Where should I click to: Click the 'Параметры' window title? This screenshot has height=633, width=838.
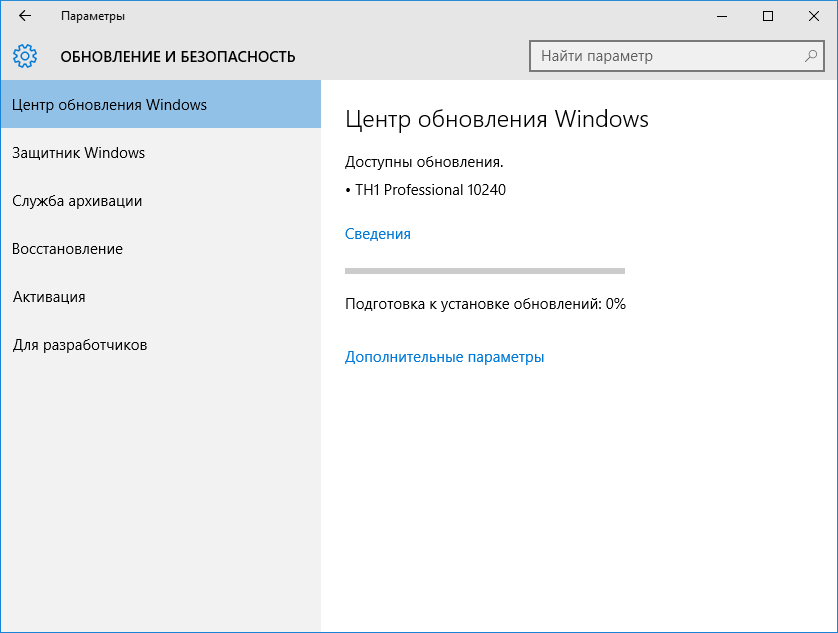tap(93, 16)
